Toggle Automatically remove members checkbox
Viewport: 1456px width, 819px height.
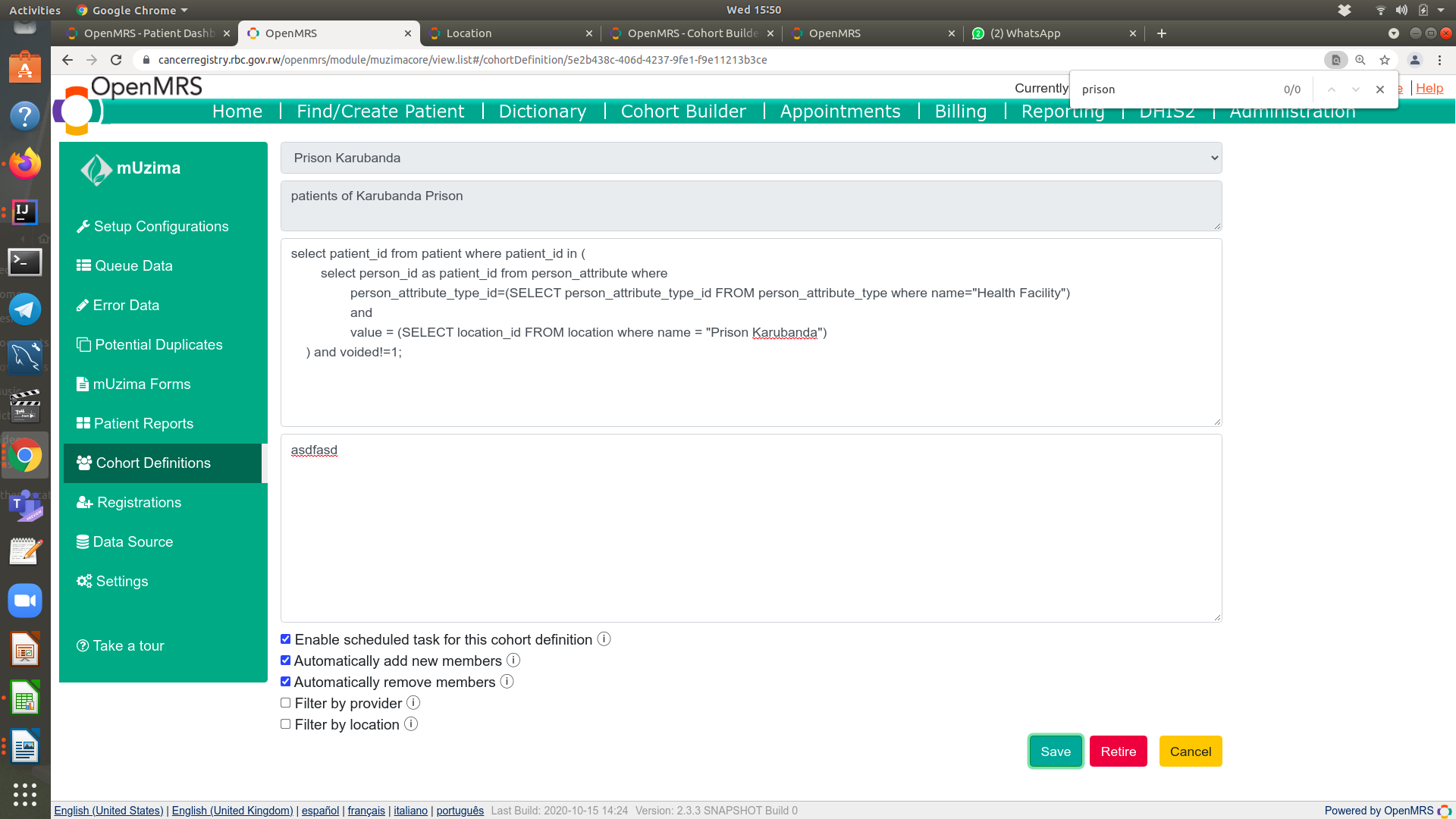click(x=286, y=682)
